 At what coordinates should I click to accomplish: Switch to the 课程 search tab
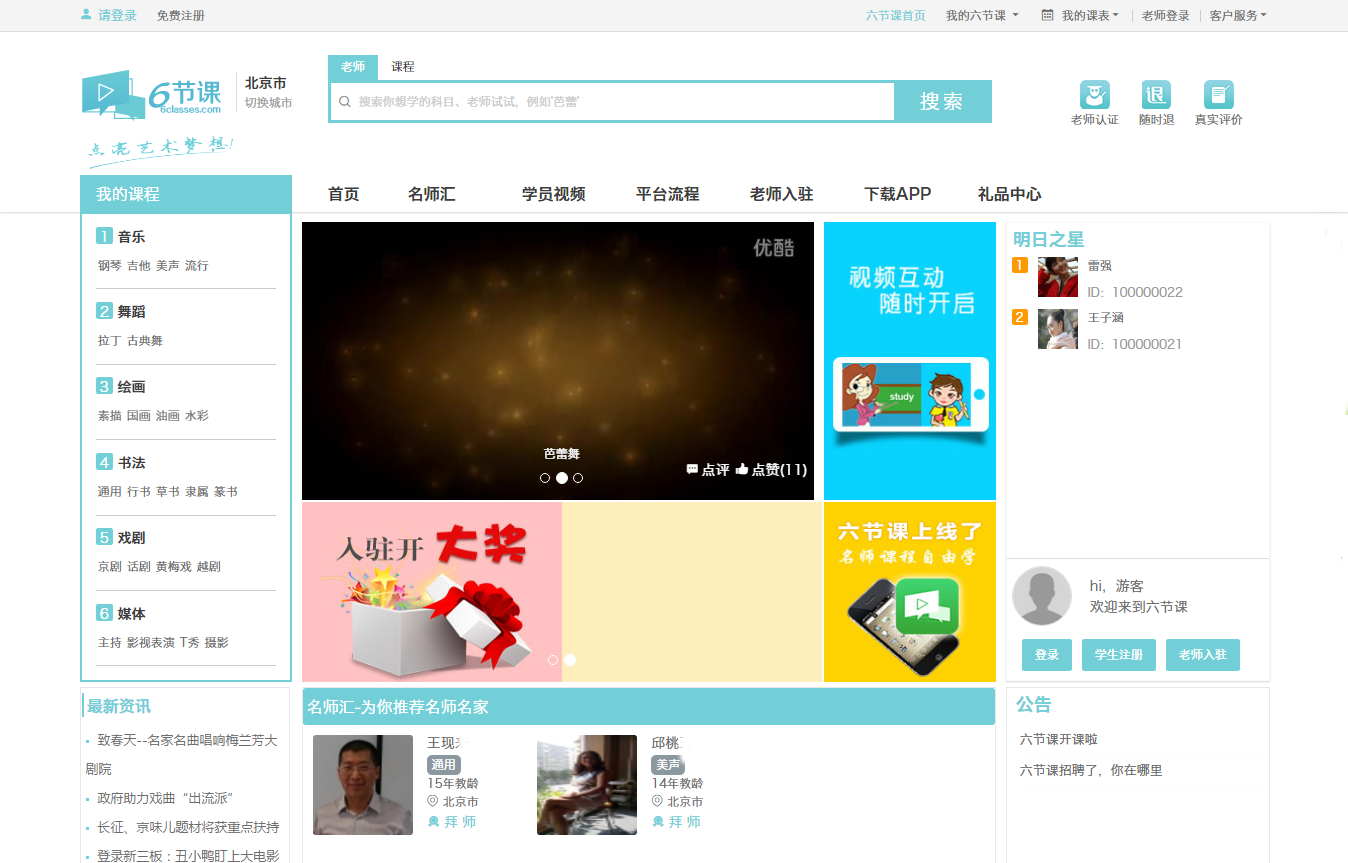pos(403,67)
